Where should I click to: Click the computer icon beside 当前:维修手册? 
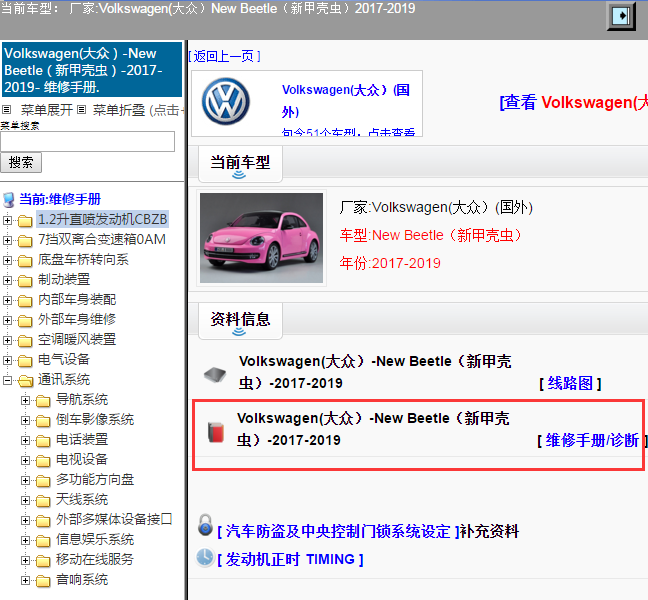click(9, 200)
